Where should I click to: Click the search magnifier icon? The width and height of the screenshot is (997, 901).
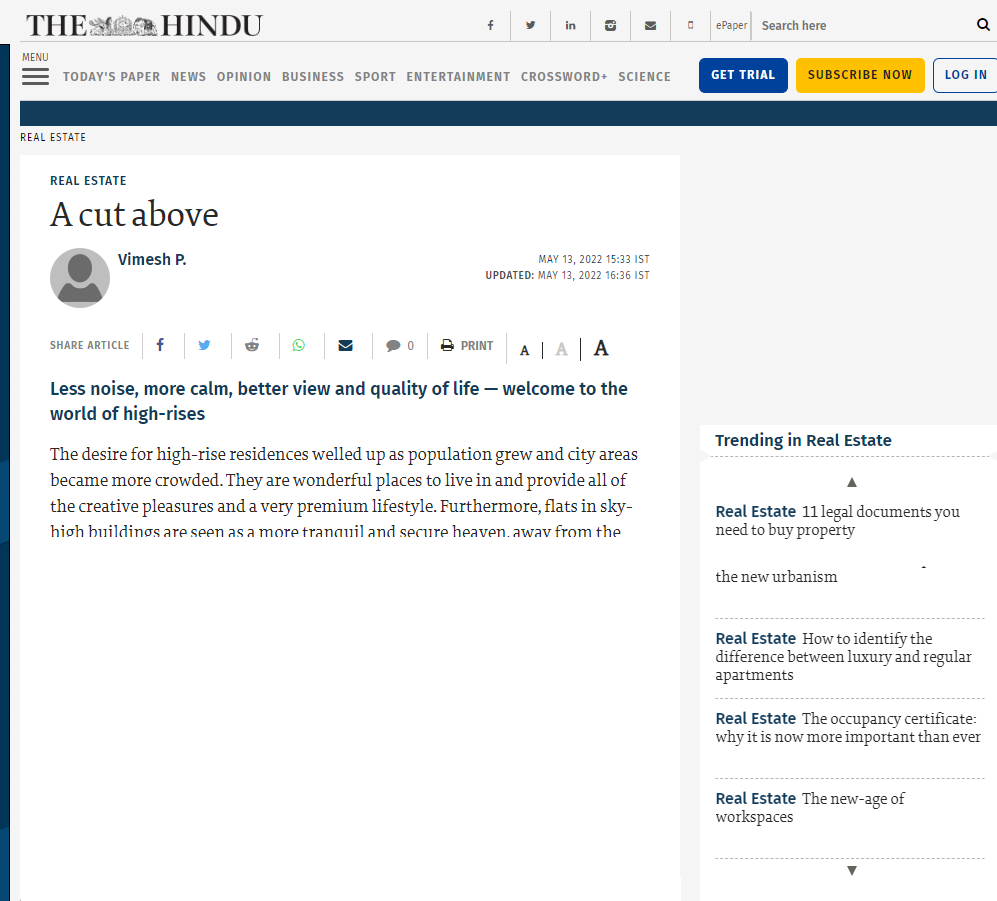pos(983,25)
